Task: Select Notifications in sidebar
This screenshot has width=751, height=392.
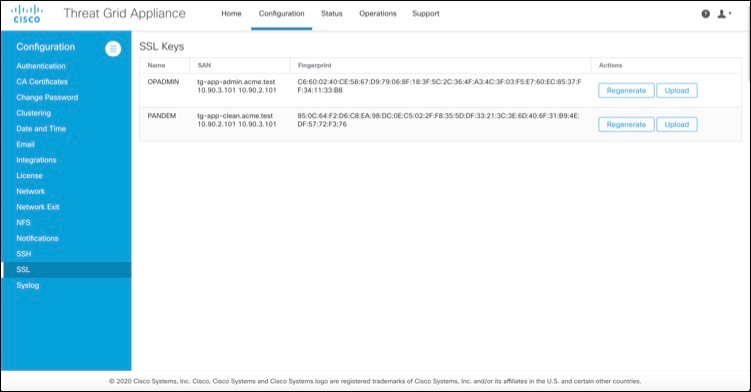Action: tap(37, 238)
